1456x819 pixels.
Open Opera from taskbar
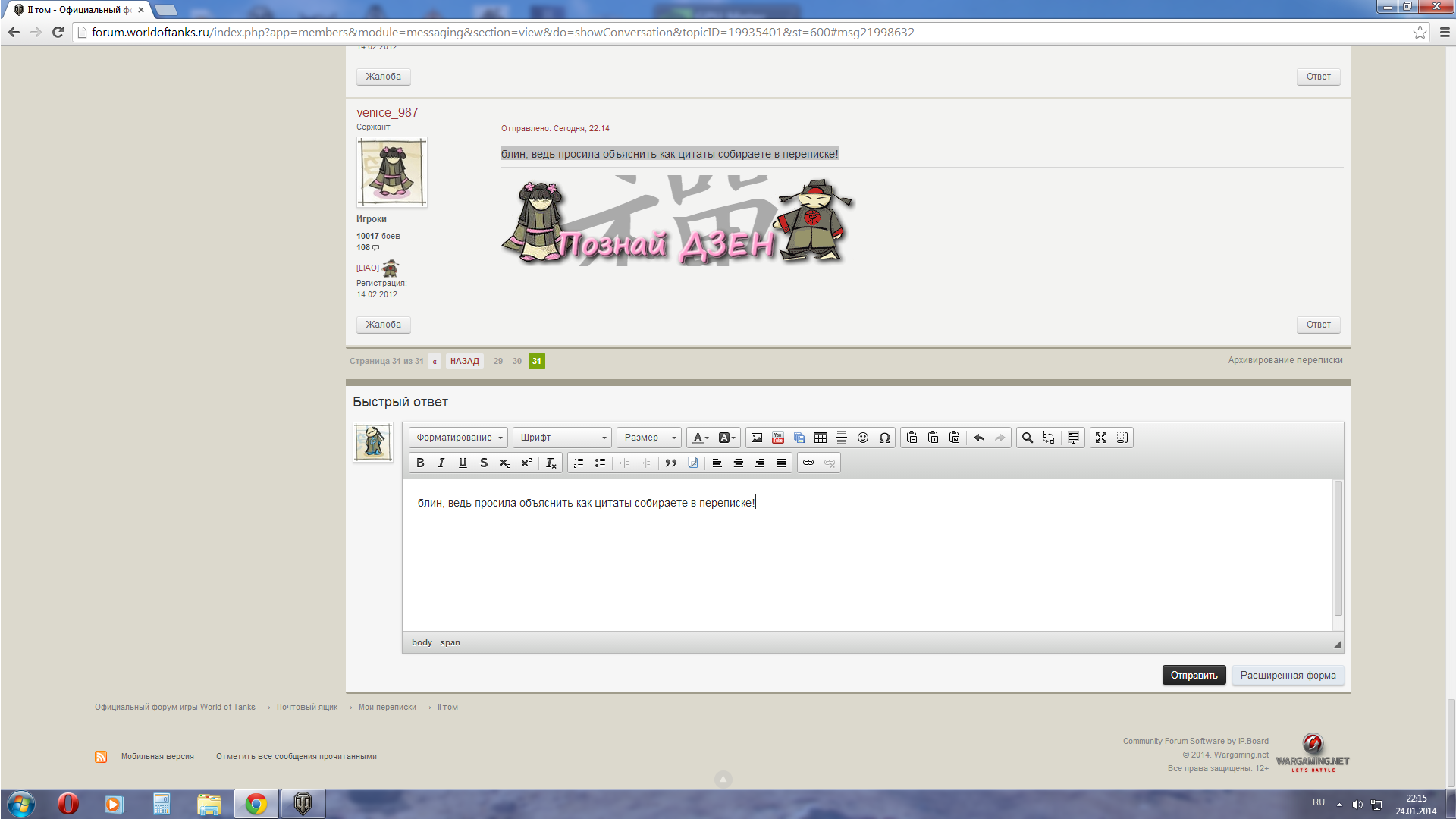[68, 803]
